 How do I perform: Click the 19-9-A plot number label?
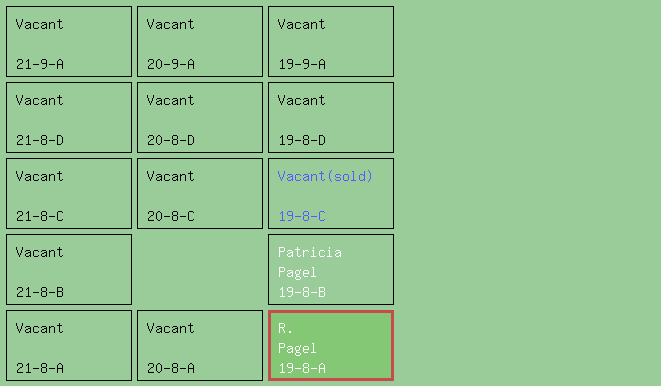[302, 64]
